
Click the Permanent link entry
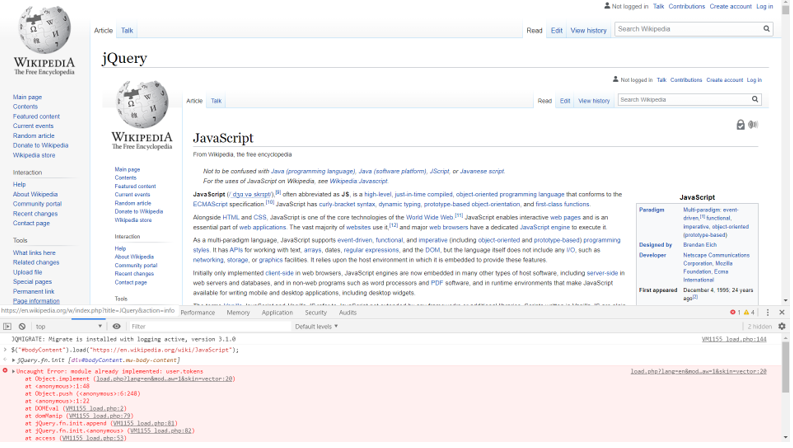[34, 292]
